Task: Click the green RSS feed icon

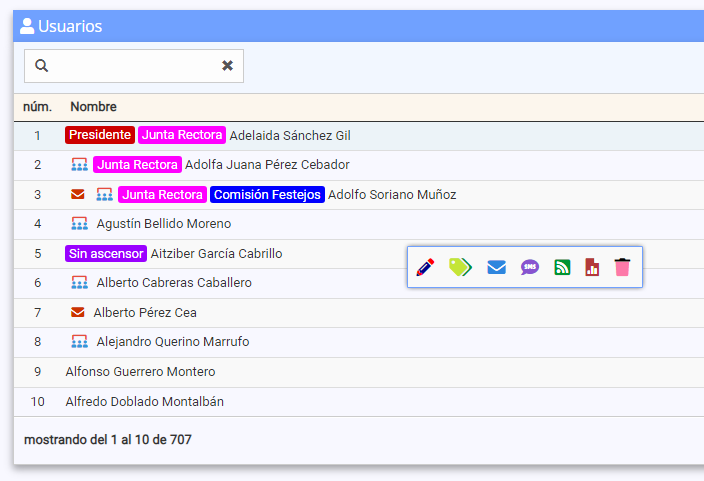Action: tap(562, 267)
